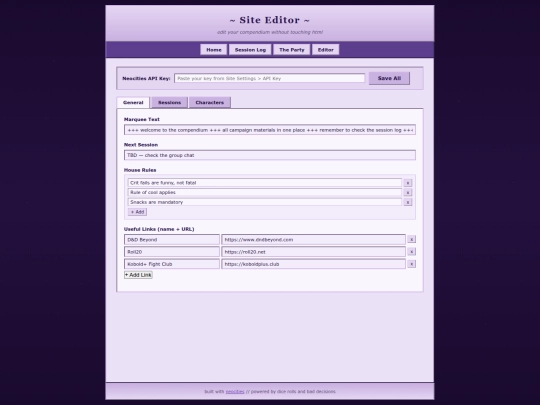540x405 pixels.
Task: Edit the koboldplus.club URL field
Action: point(313,264)
